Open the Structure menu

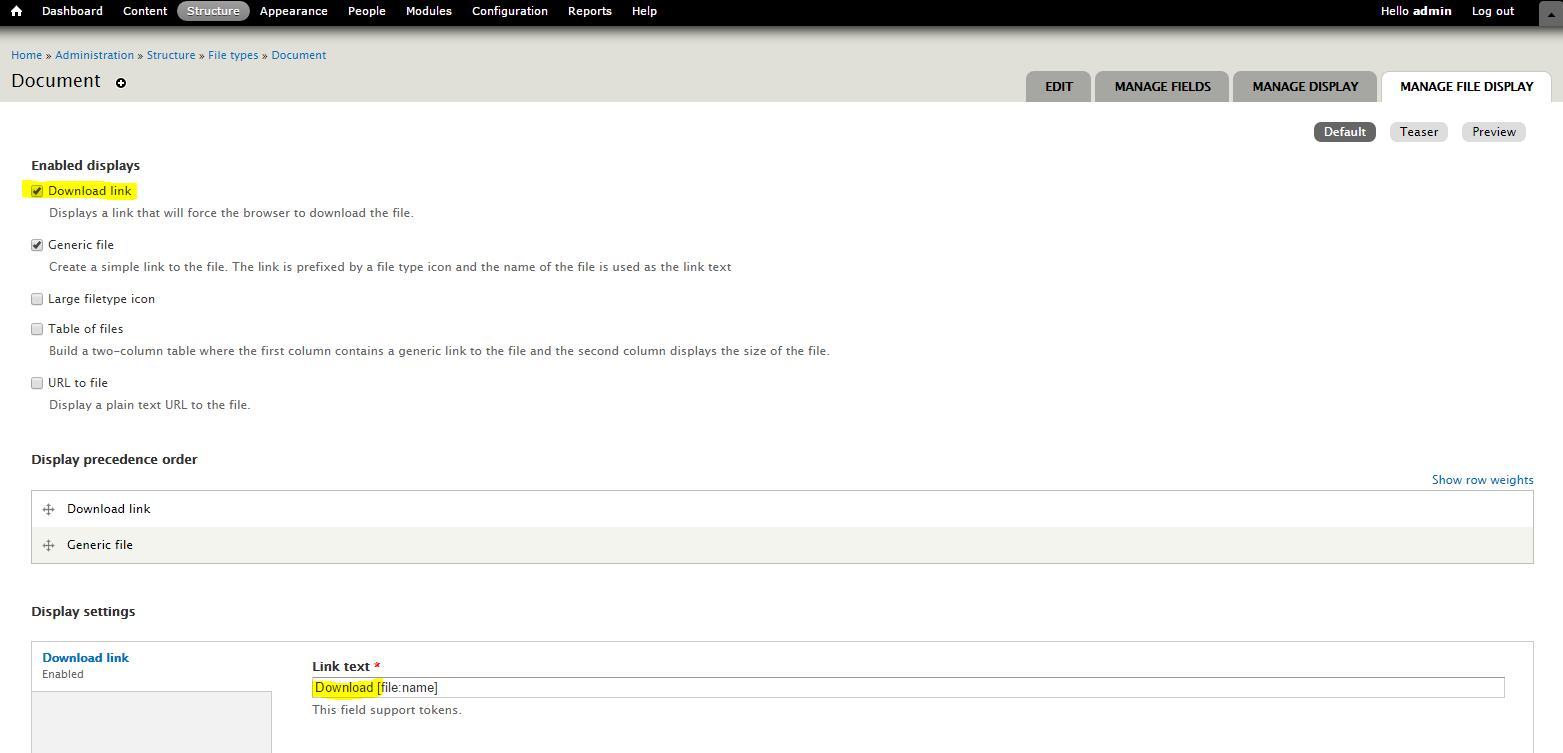(213, 11)
